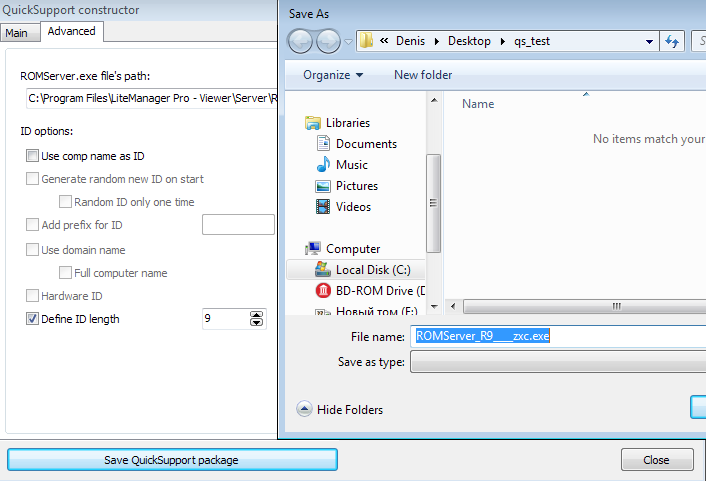
Task: Select BD-ROM Drive entry
Action: tap(380, 291)
